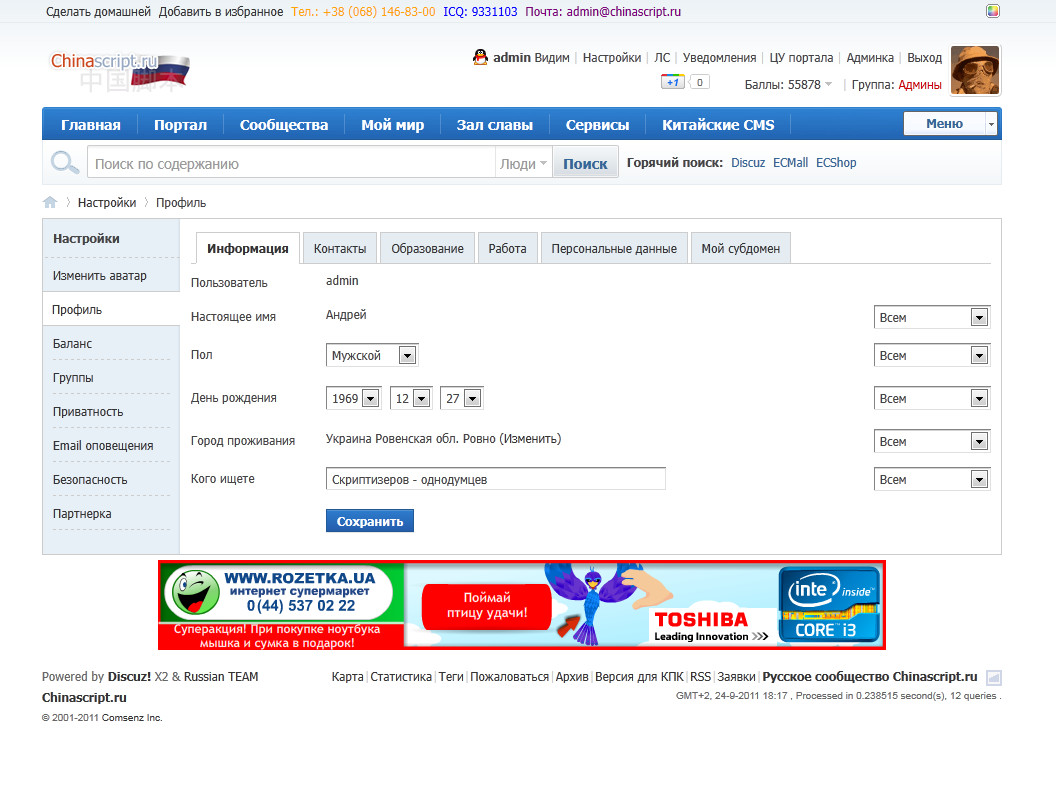
Task: Expand the Баллы points dropdown arrow
Action: (x=828, y=84)
